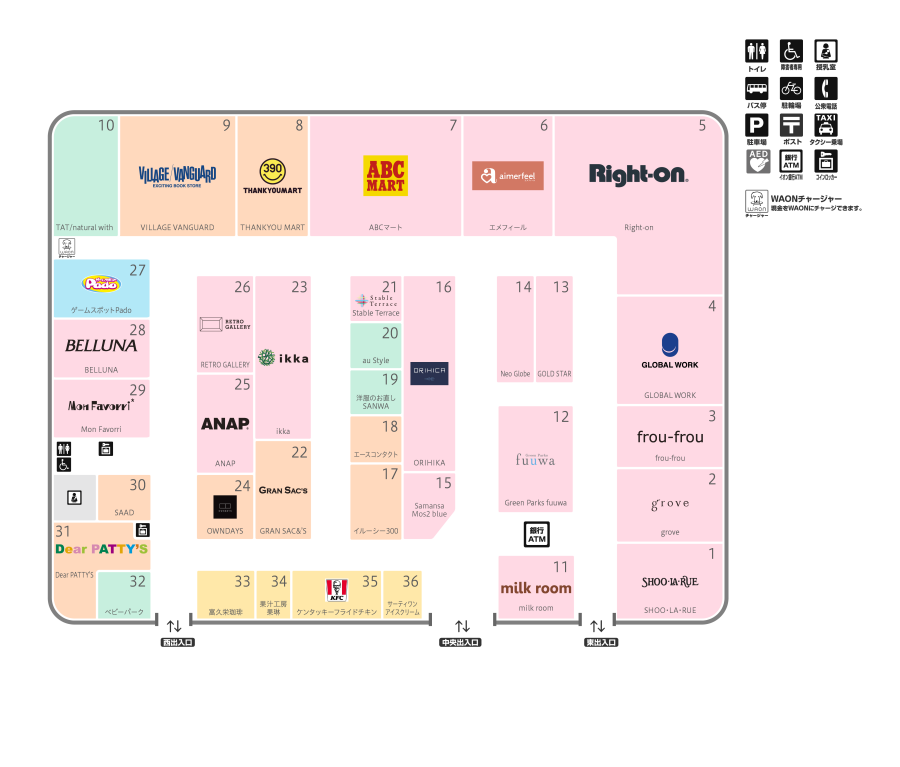The image size is (900, 767).
Task: Select the Dear PATTY'S store logo
Action: point(101,549)
